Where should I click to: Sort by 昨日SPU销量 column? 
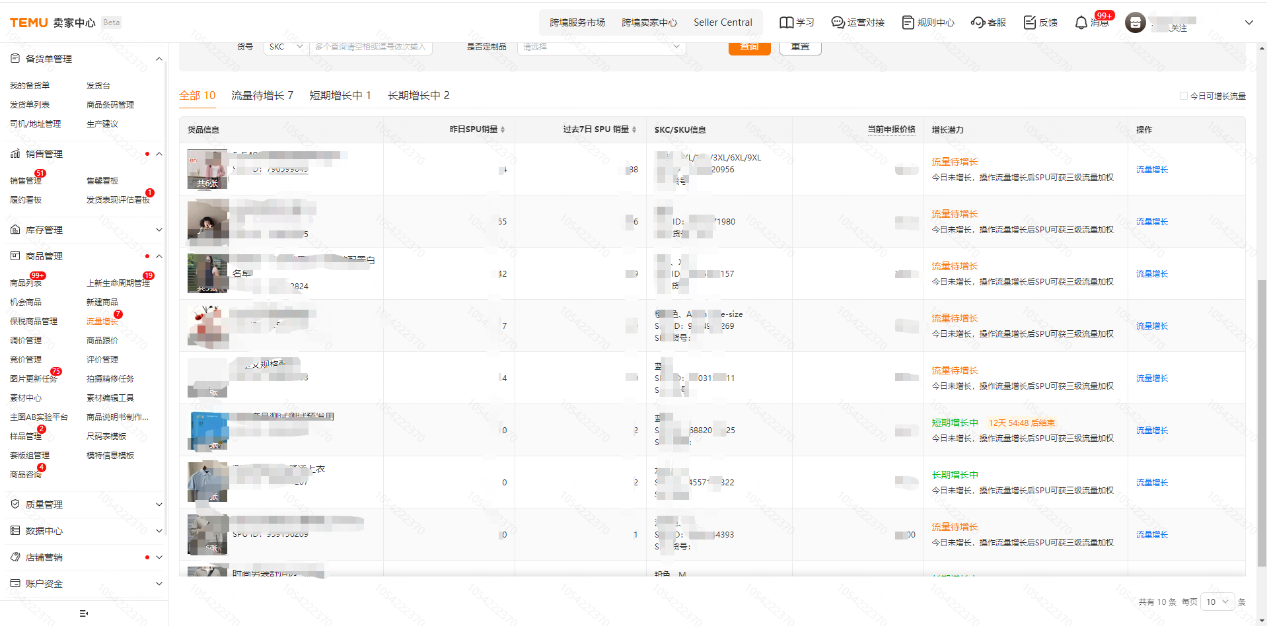[x=502, y=130]
